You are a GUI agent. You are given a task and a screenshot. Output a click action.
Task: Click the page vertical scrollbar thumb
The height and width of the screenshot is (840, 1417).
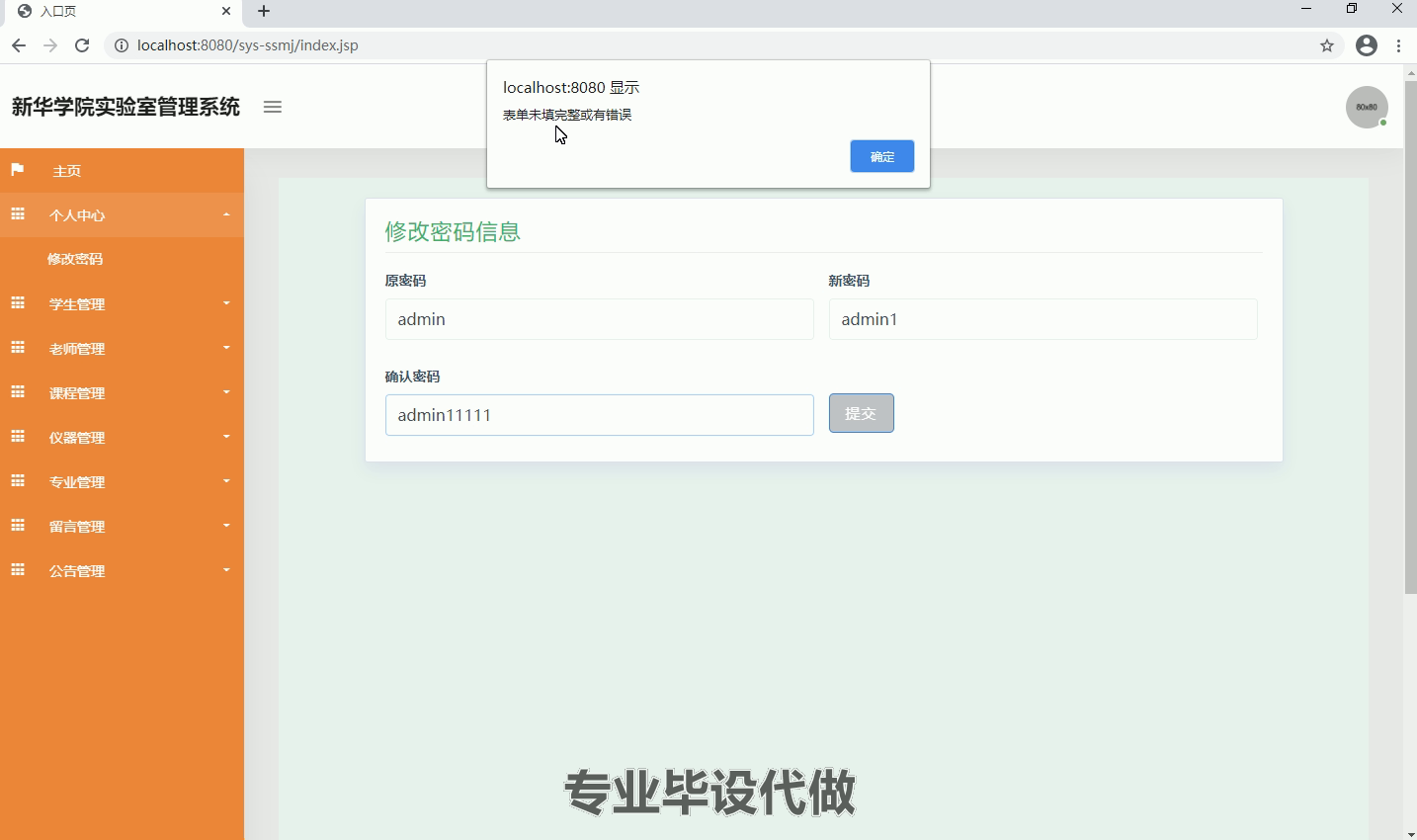1410,337
